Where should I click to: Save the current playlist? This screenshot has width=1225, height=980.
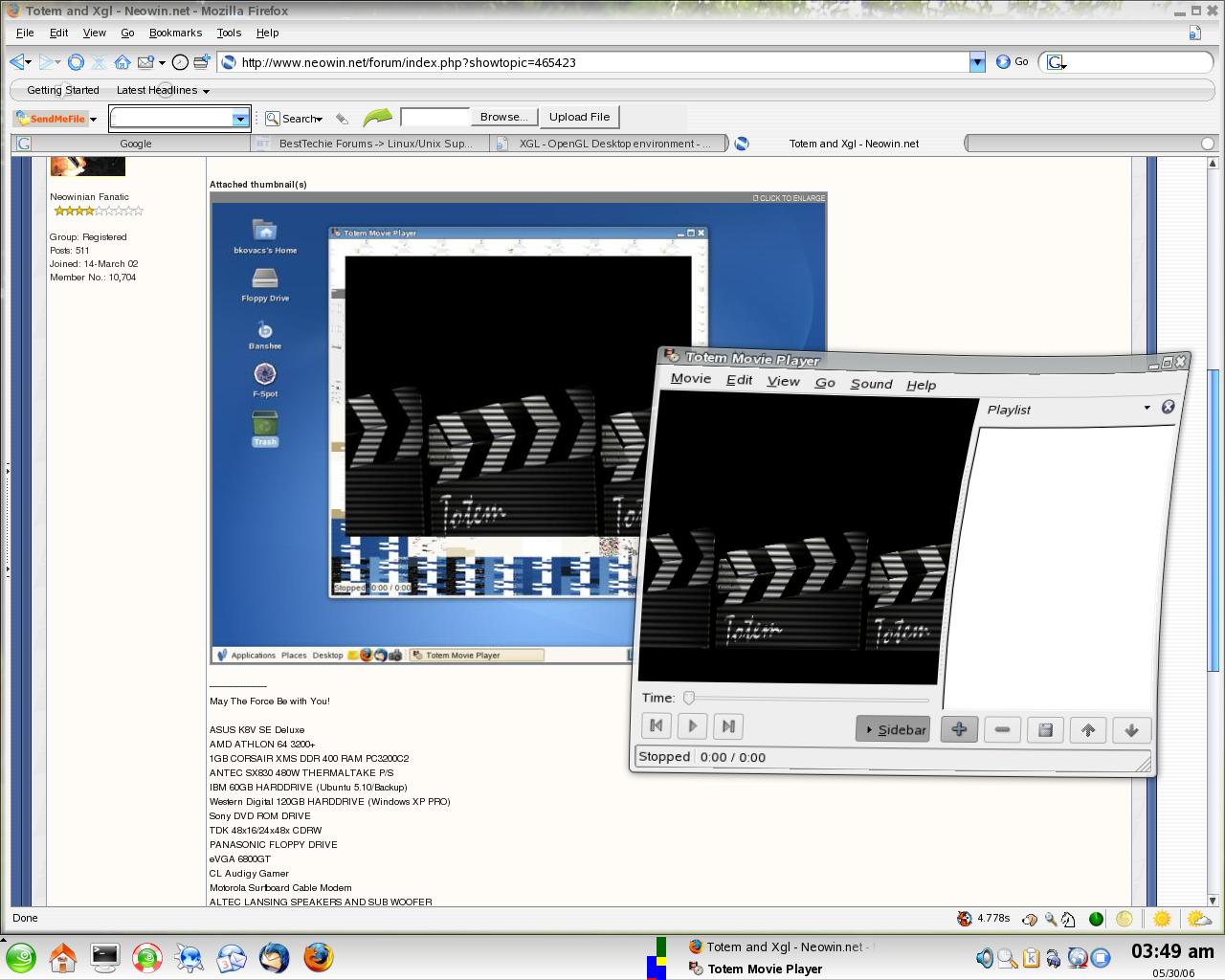pyautogui.click(x=1045, y=729)
